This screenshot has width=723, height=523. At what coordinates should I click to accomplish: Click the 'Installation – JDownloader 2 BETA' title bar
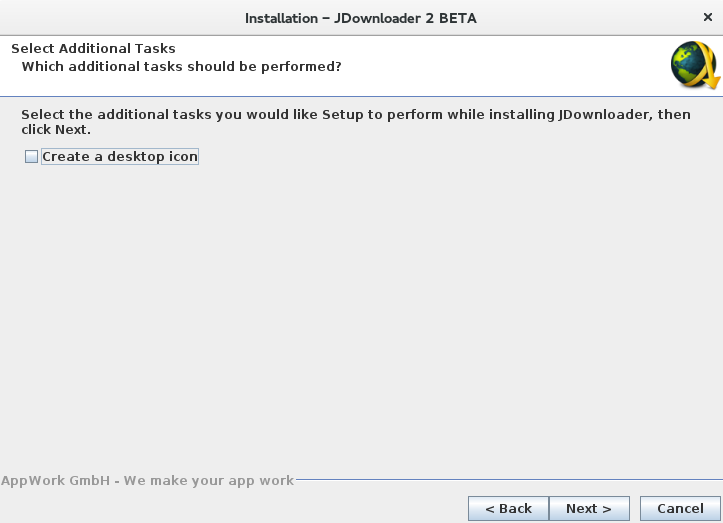pyautogui.click(x=360, y=17)
